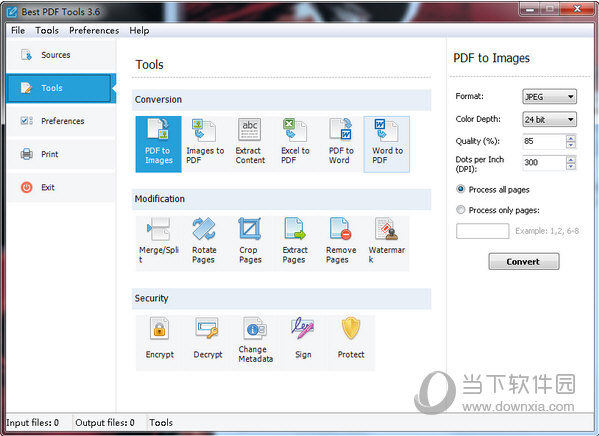
Task: Choose the Extract Content tool
Action: [250, 144]
